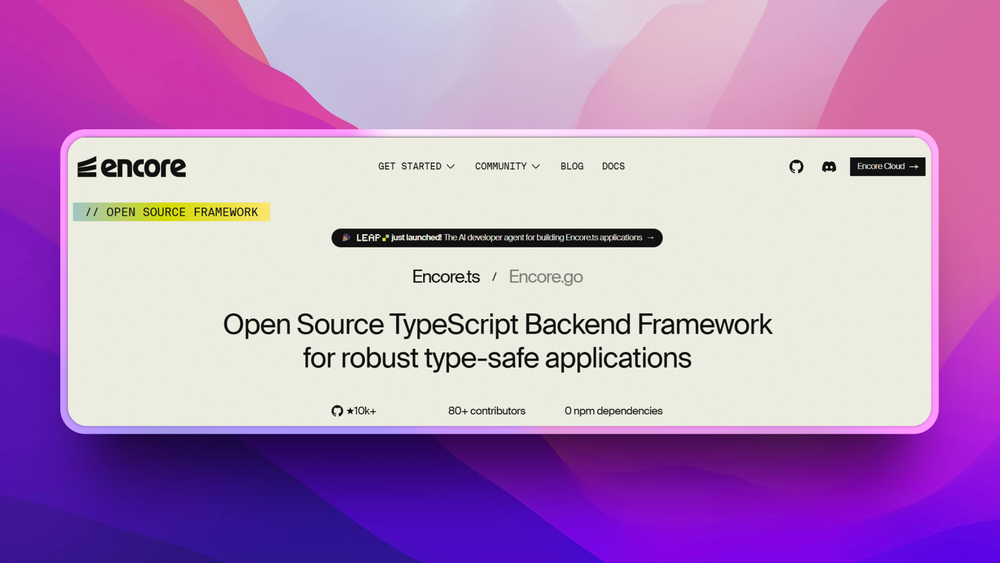Open the Discord icon link

point(828,166)
